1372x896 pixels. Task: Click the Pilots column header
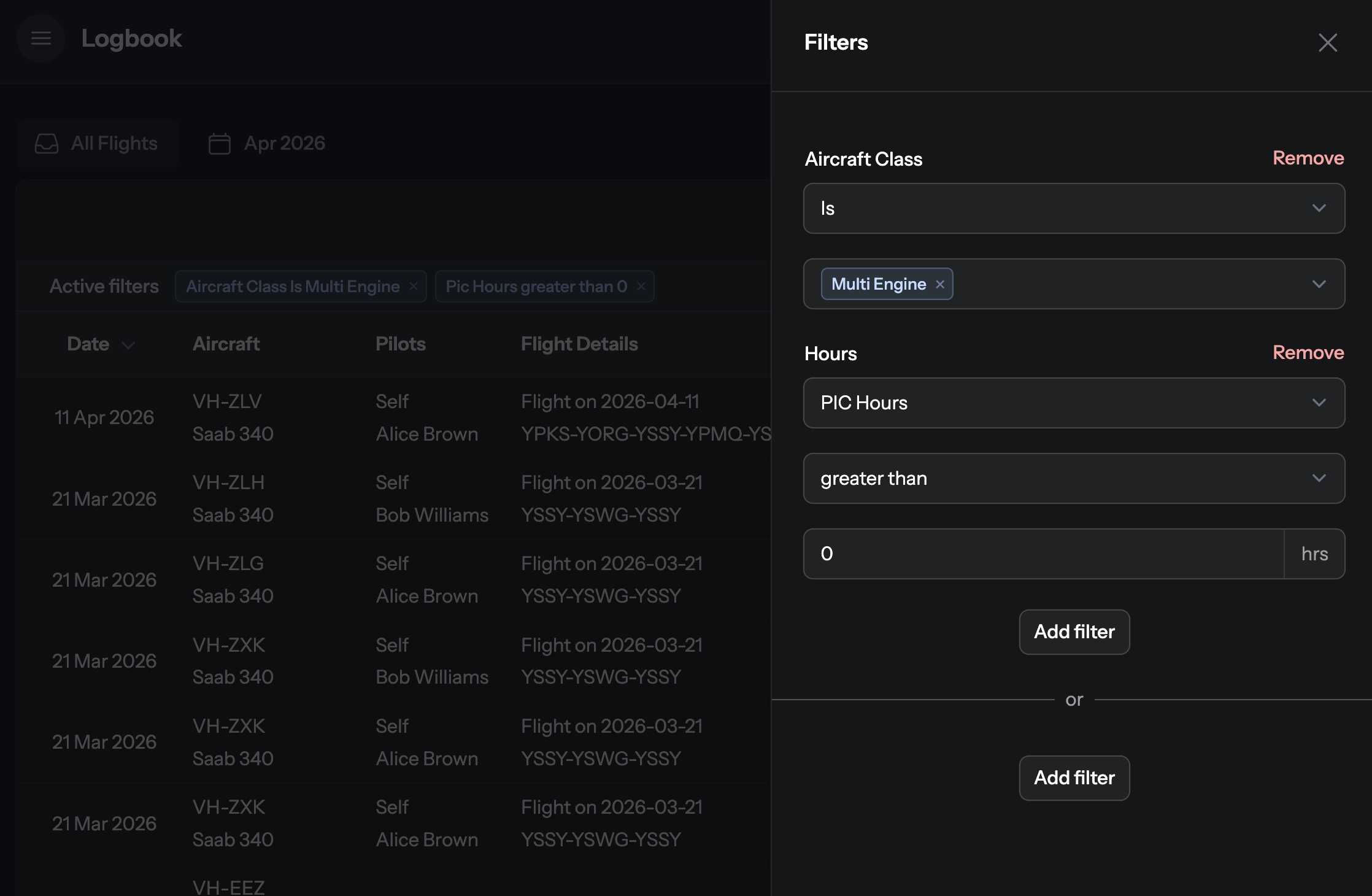click(x=401, y=344)
